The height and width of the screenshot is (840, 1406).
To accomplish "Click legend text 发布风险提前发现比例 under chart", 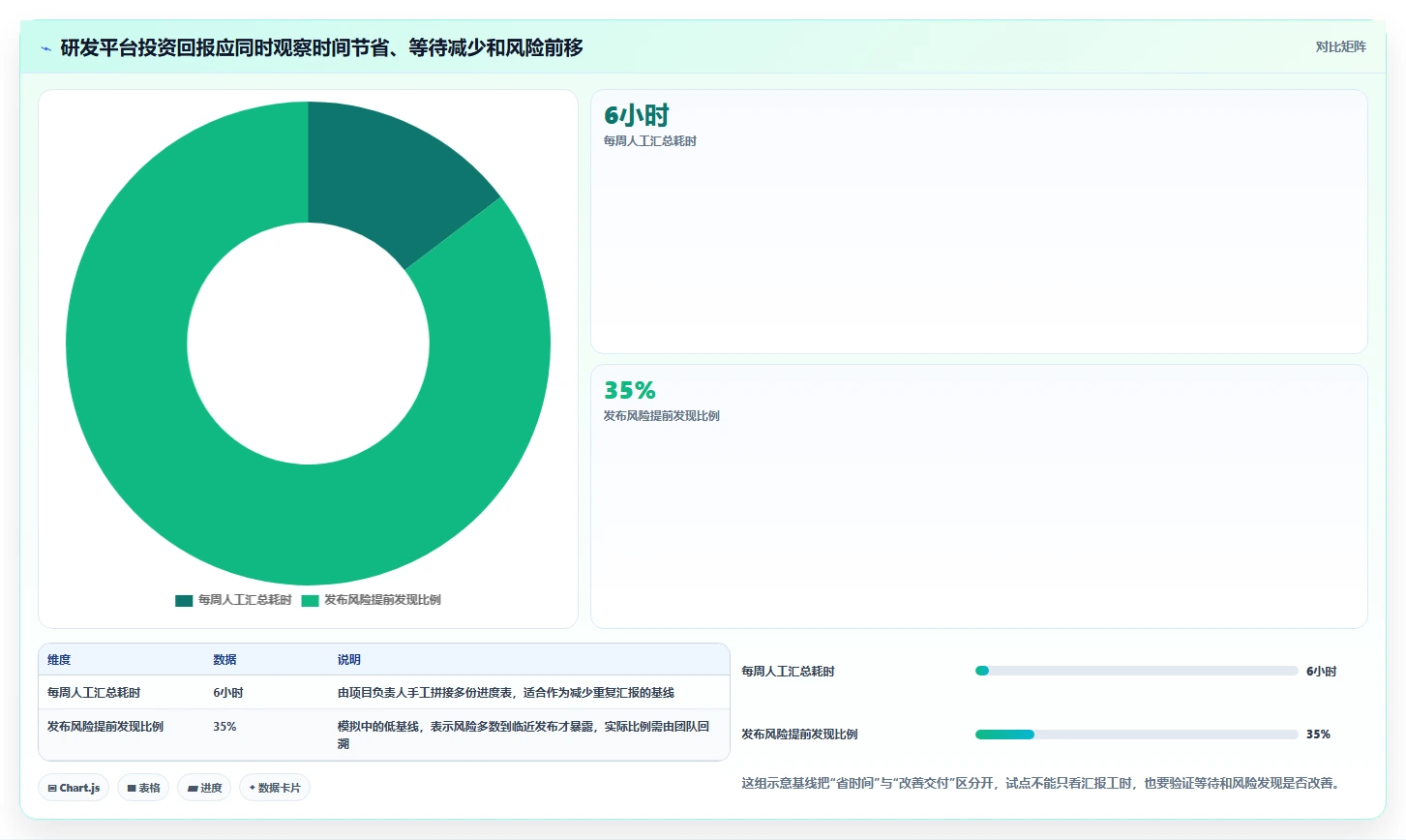I will coord(382,600).
